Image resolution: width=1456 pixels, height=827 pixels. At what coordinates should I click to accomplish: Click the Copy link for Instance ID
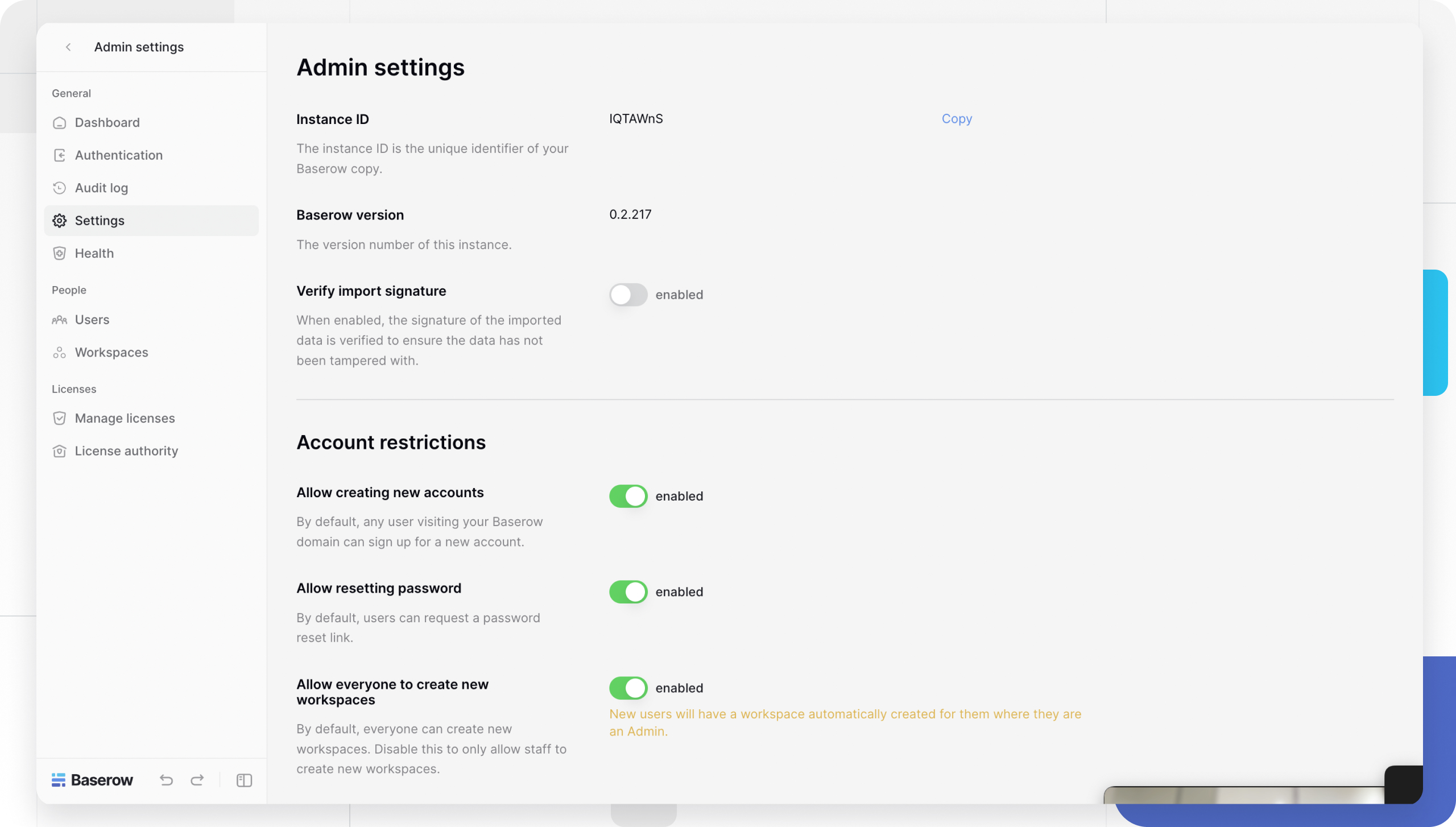pyautogui.click(x=957, y=119)
